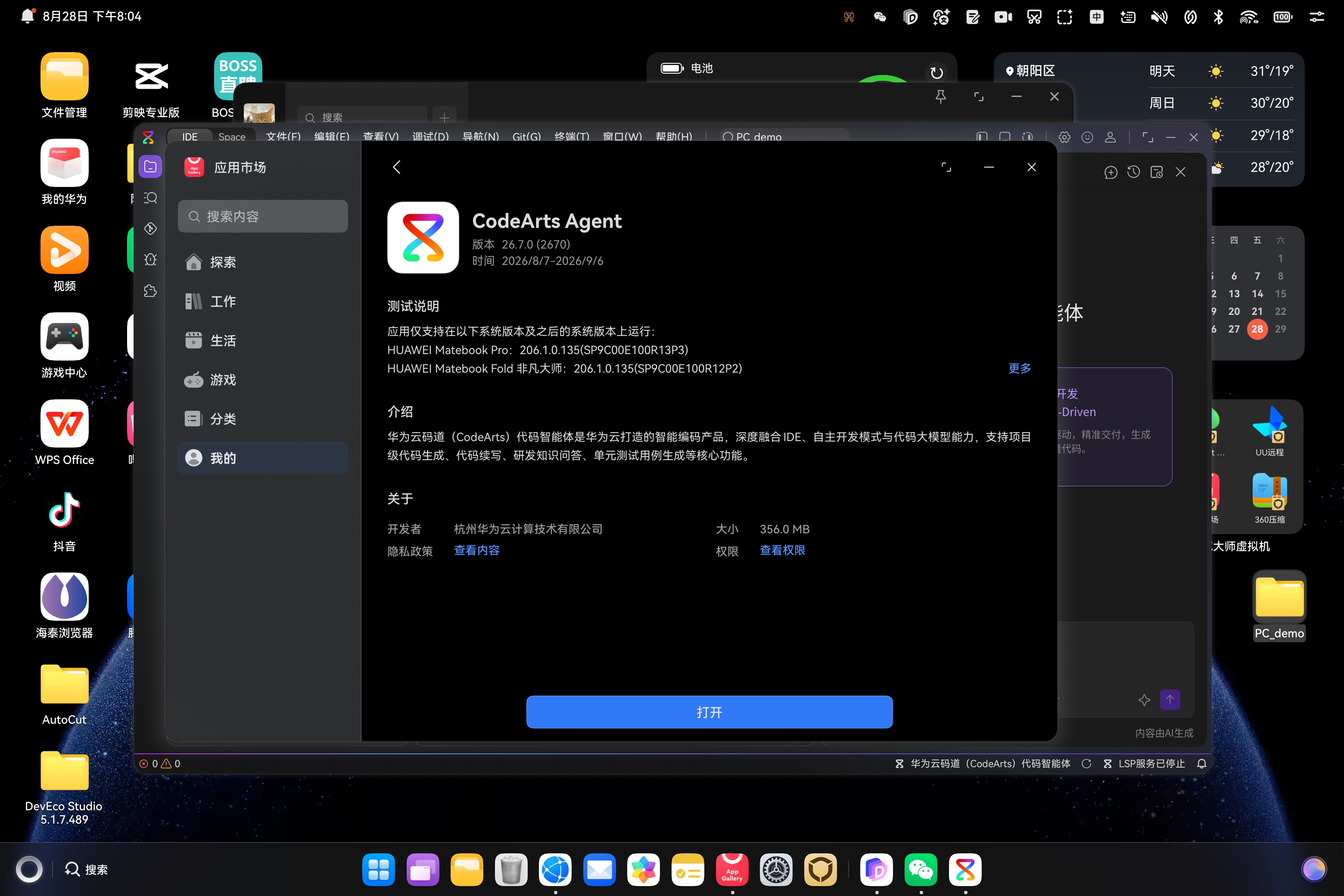The width and height of the screenshot is (1344, 896).
Task: Focus the 搜索内容 search field
Action: 263,217
